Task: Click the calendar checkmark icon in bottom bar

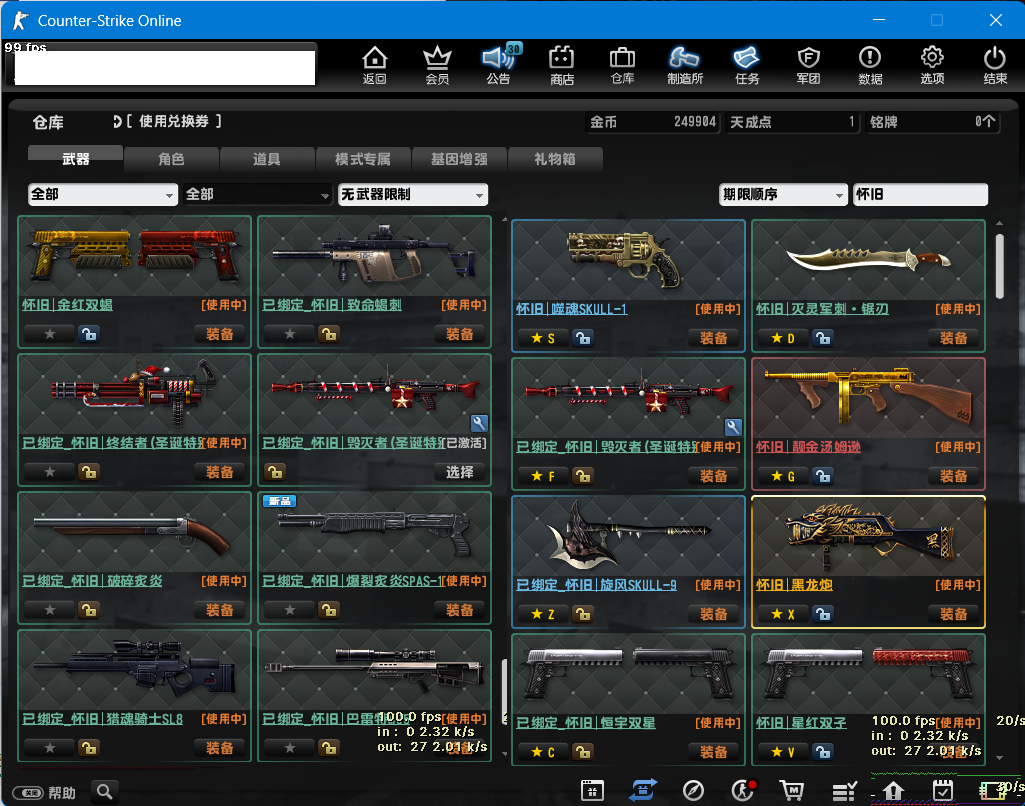Action: (943, 791)
